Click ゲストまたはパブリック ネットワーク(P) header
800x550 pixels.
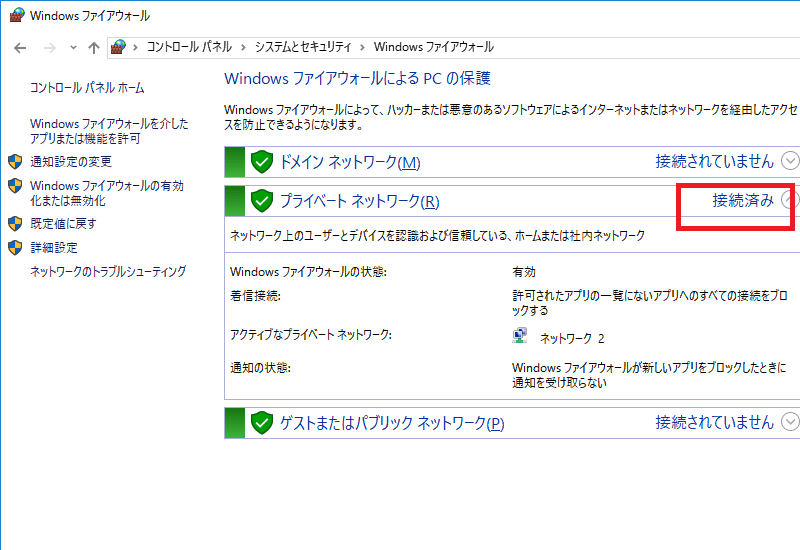coord(392,423)
